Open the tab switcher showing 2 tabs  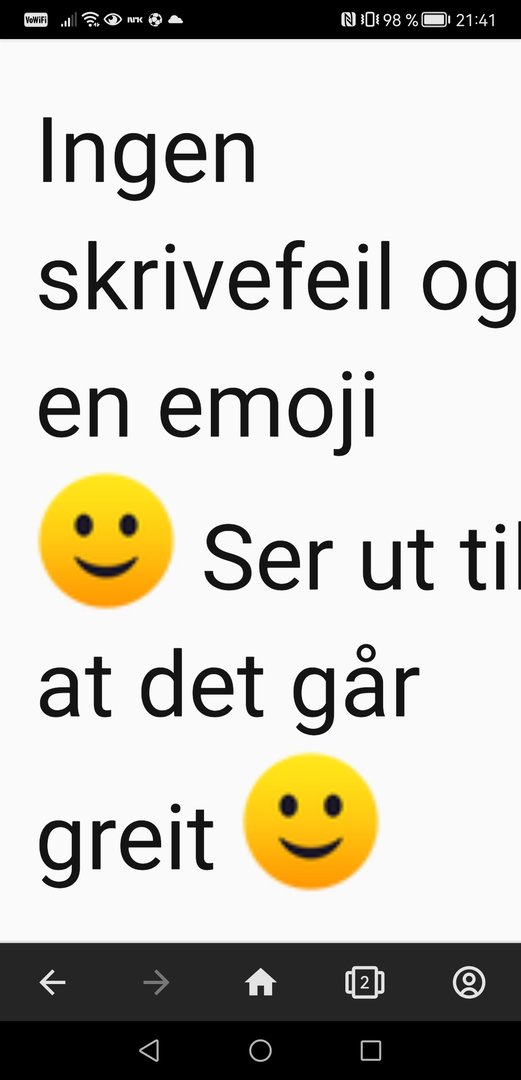365,982
